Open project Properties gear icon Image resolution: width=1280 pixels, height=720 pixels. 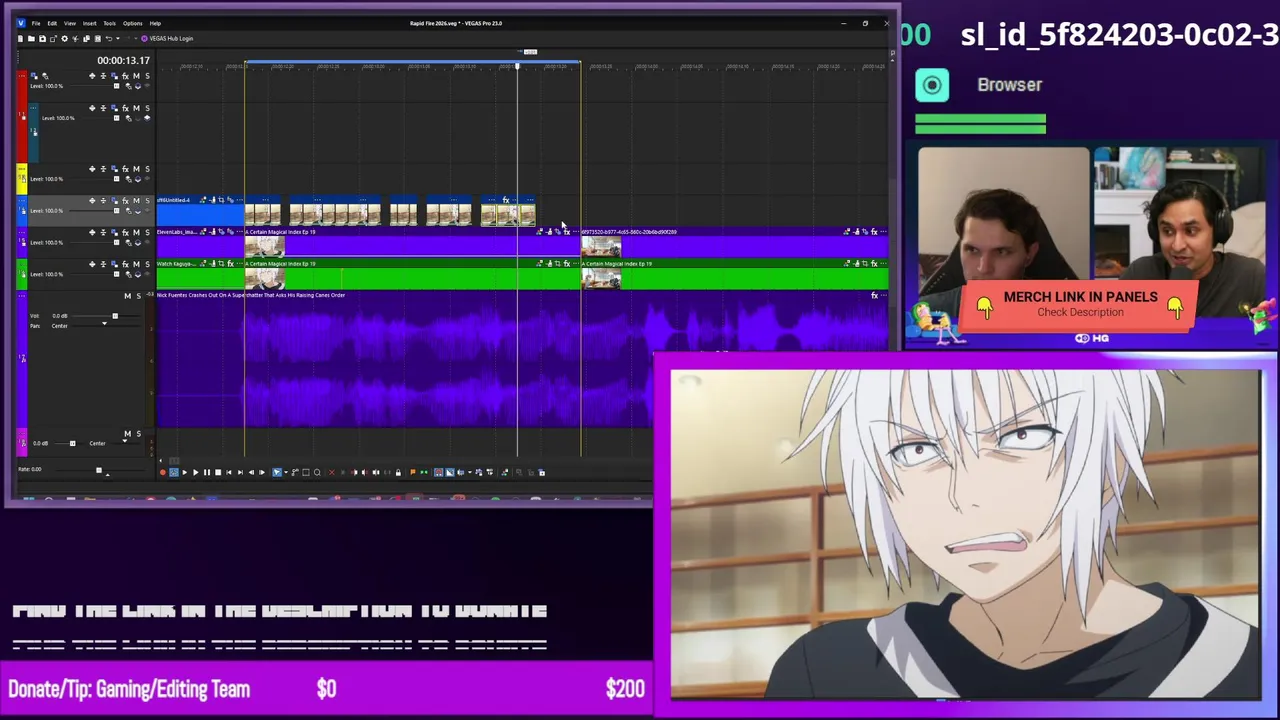click(x=64, y=39)
